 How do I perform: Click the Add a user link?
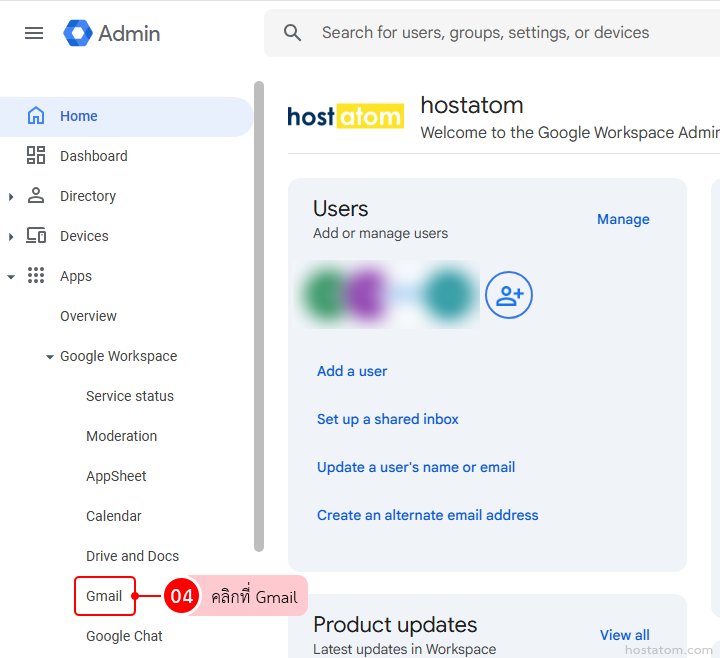tap(352, 371)
